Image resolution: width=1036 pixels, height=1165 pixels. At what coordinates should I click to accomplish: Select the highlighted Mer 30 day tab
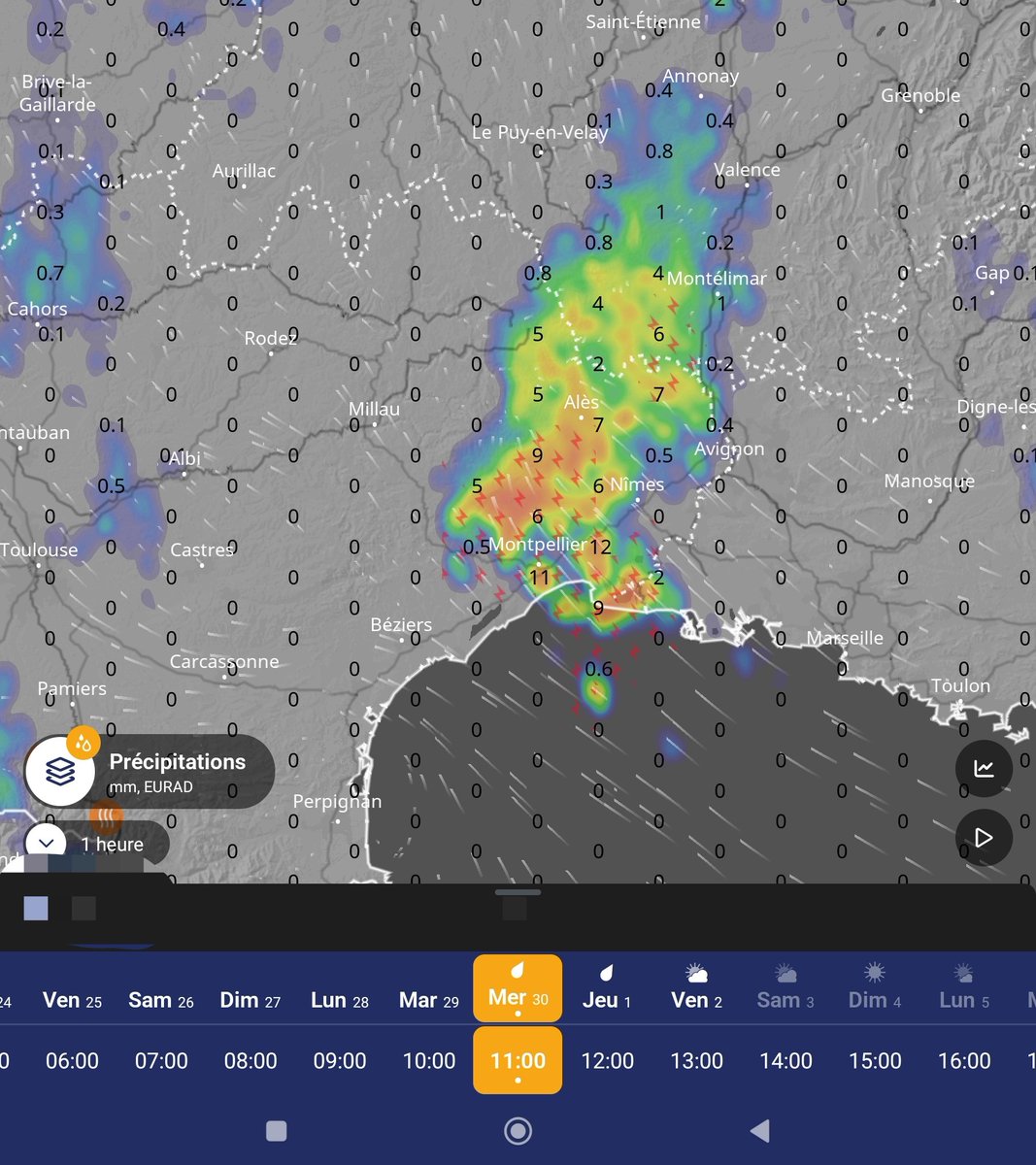(x=518, y=988)
